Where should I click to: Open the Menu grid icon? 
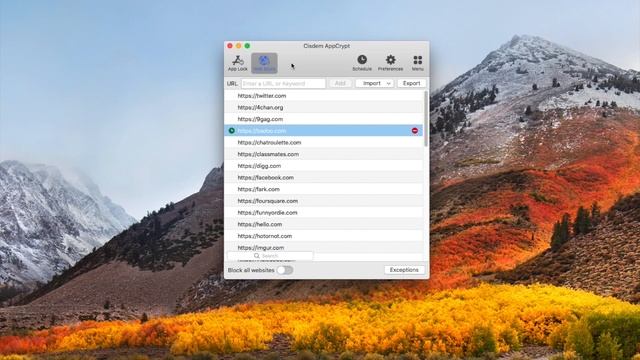tap(417, 63)
